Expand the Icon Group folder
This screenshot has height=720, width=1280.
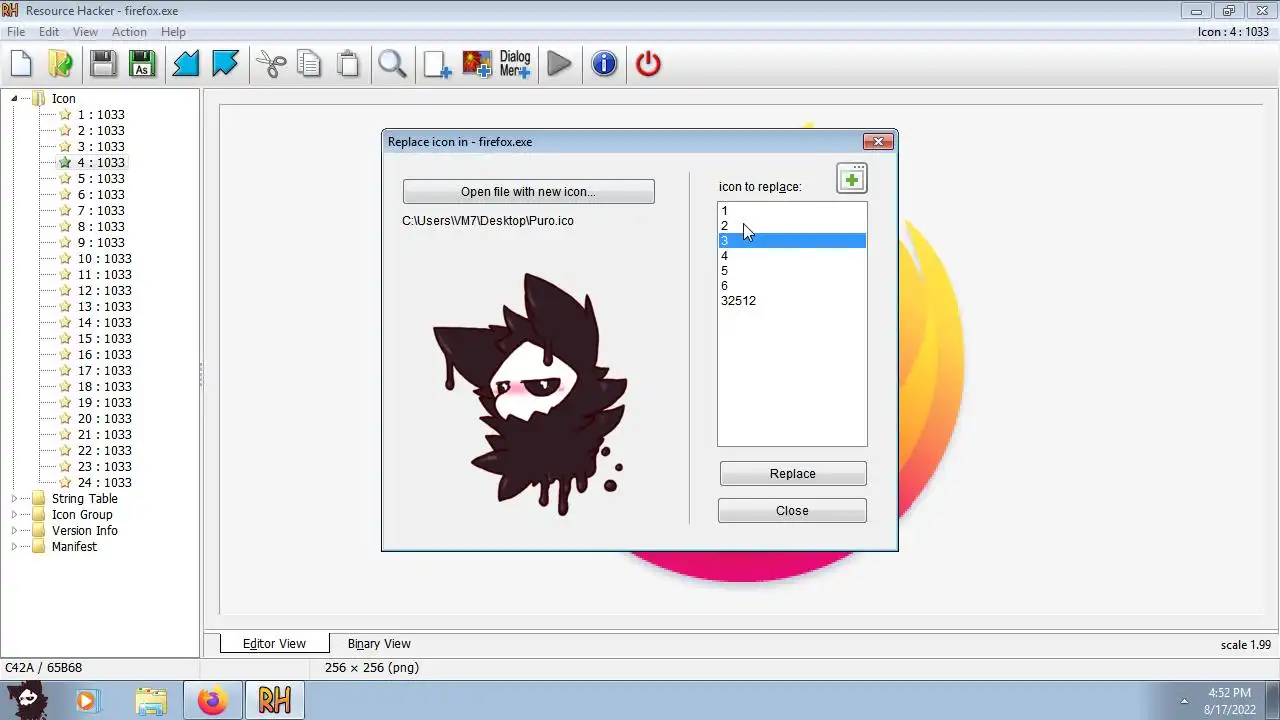14,514
